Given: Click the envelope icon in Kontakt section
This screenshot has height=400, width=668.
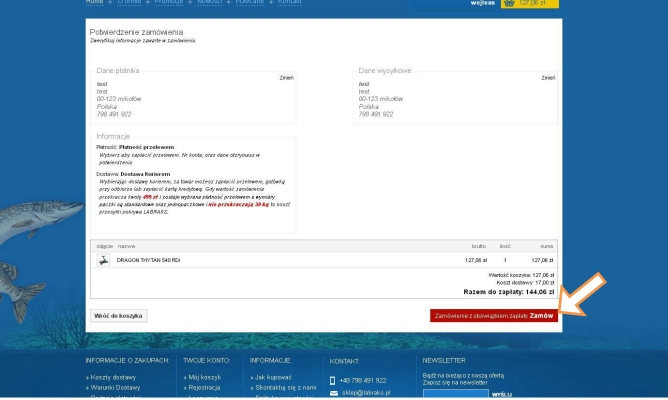Looking at the screenshot, I should click(334, 393).
